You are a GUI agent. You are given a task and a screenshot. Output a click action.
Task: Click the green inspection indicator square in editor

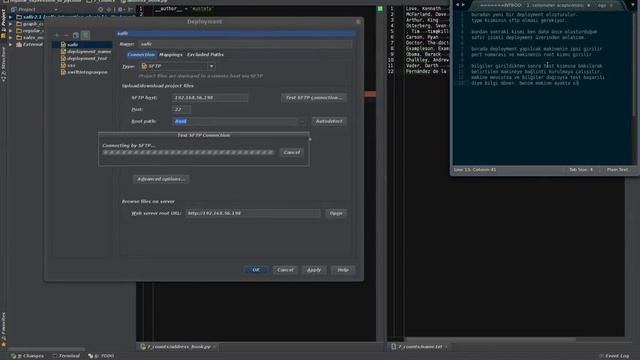point(380,9)
